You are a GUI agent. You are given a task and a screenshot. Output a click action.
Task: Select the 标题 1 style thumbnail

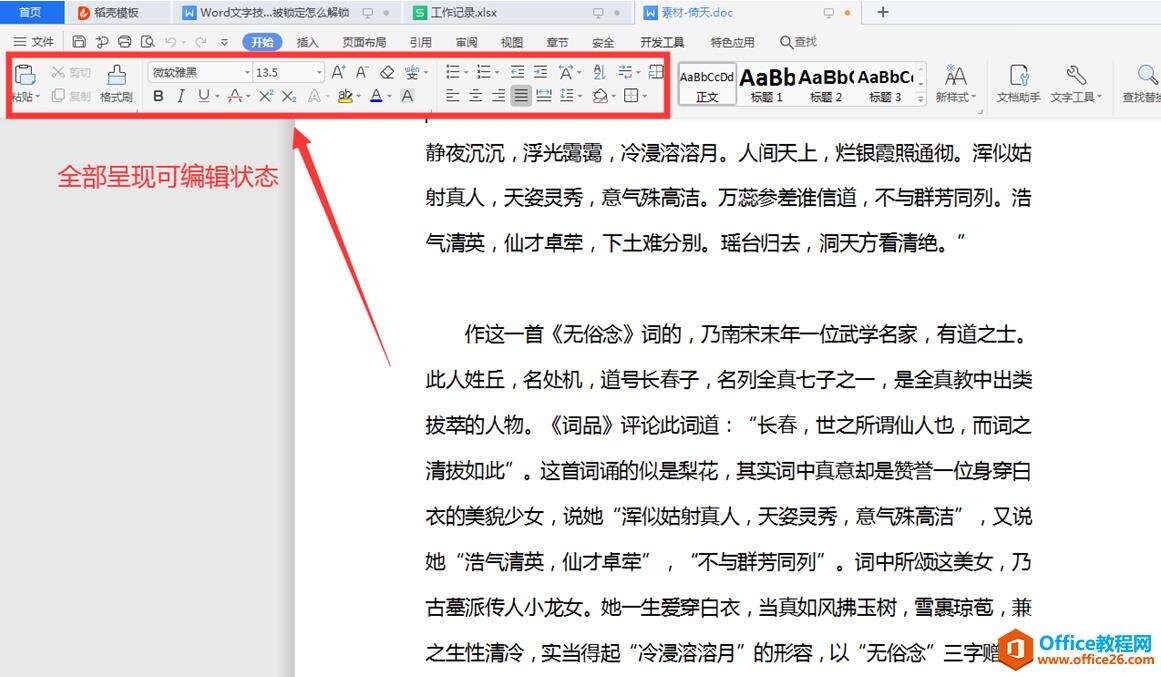pos(767,82)
